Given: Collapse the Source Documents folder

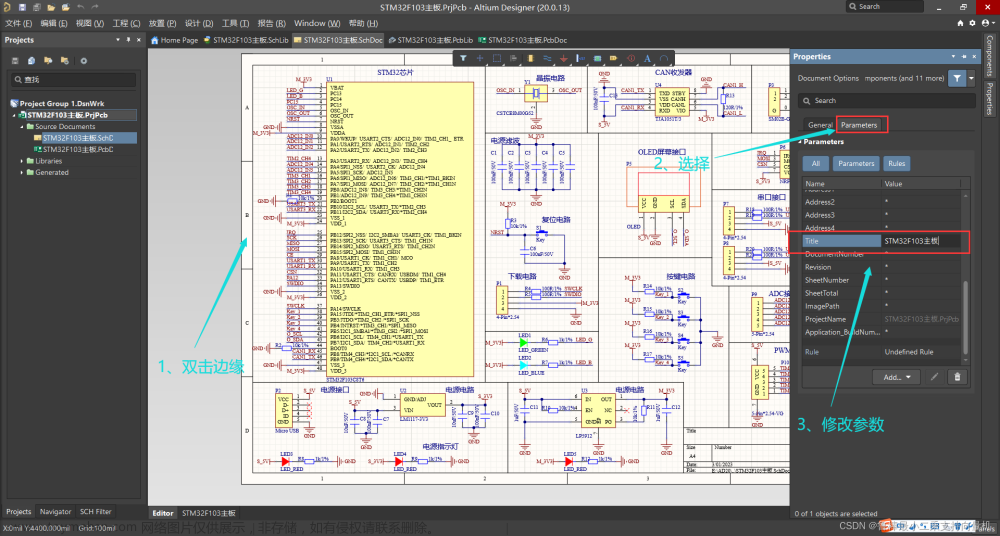Looking at the screenshot, I should coord(22,127).
